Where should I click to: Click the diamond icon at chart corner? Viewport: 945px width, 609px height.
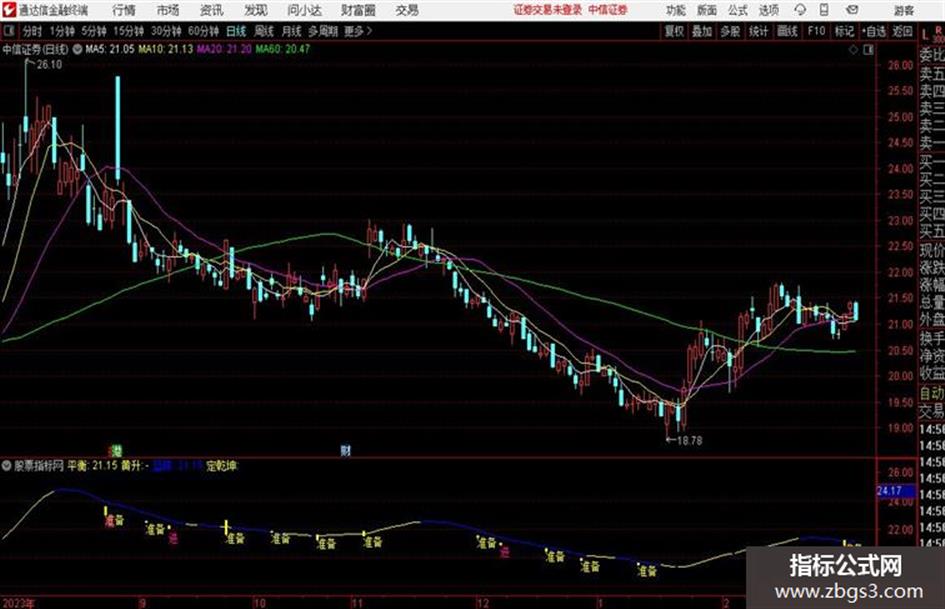point(853,49)
